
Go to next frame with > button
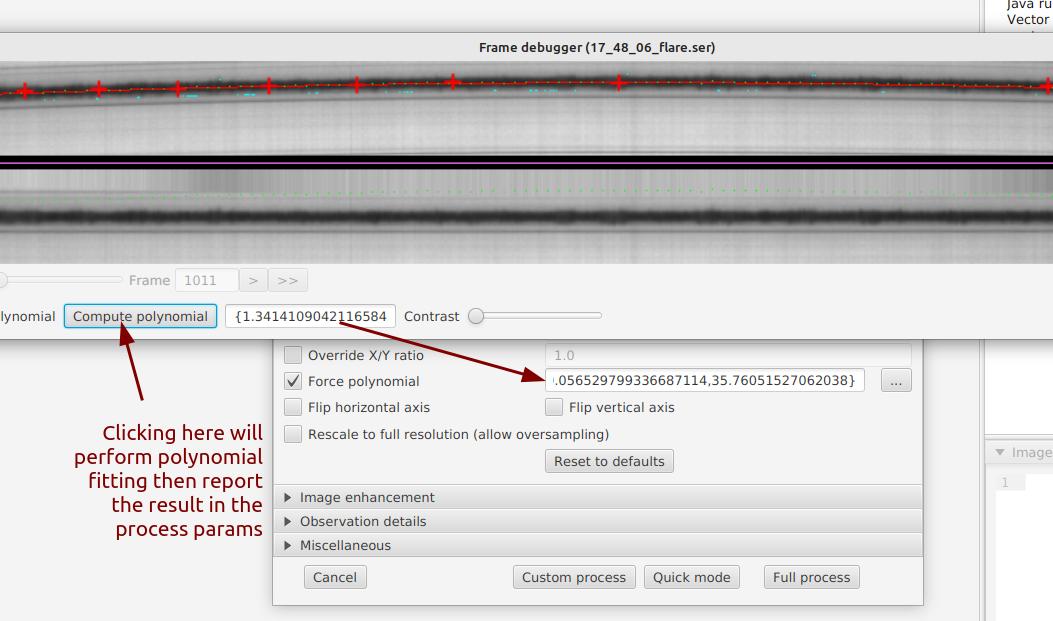click(x=254, y=281)
